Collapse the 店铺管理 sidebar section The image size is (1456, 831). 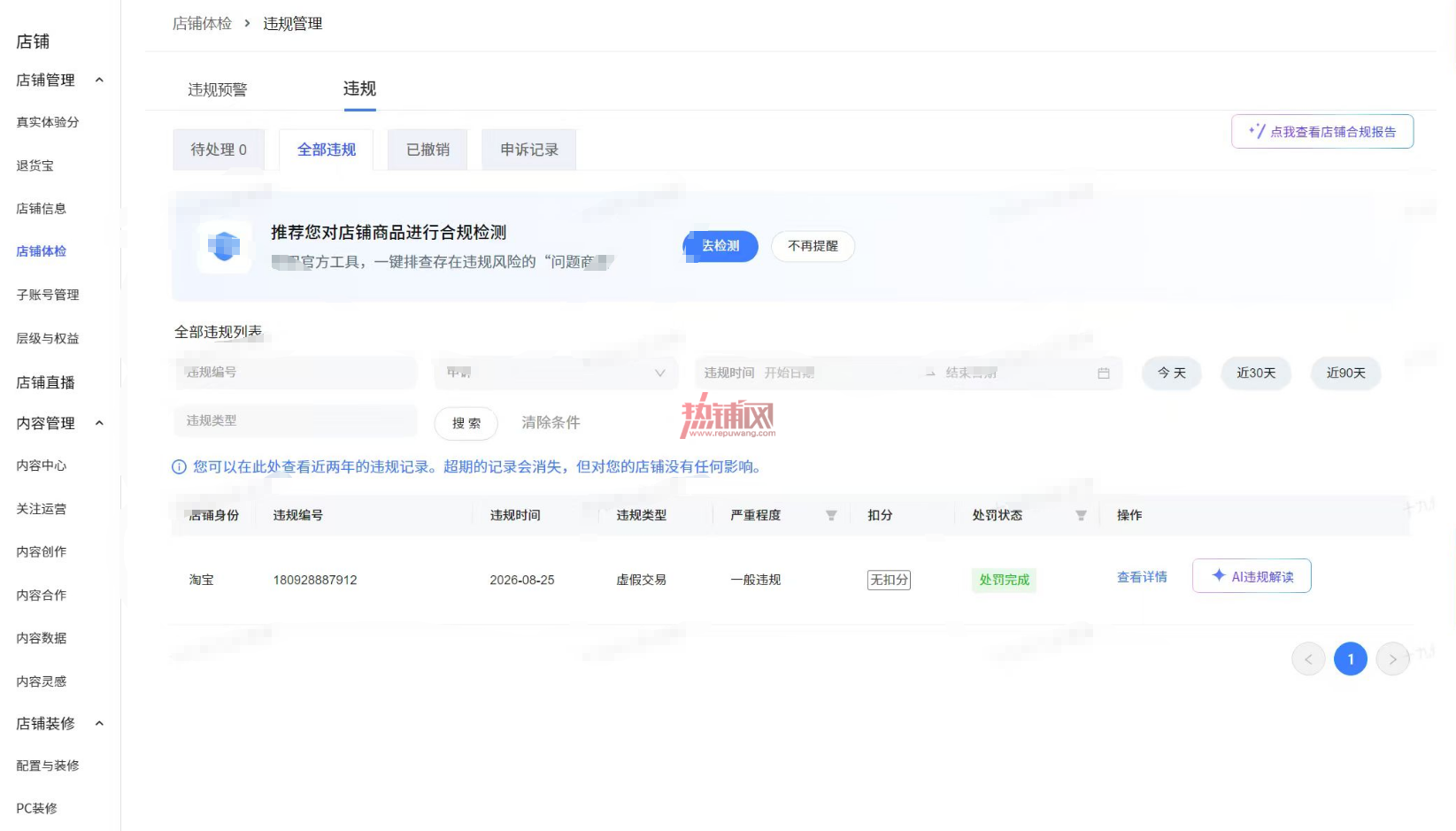[99, 80]
